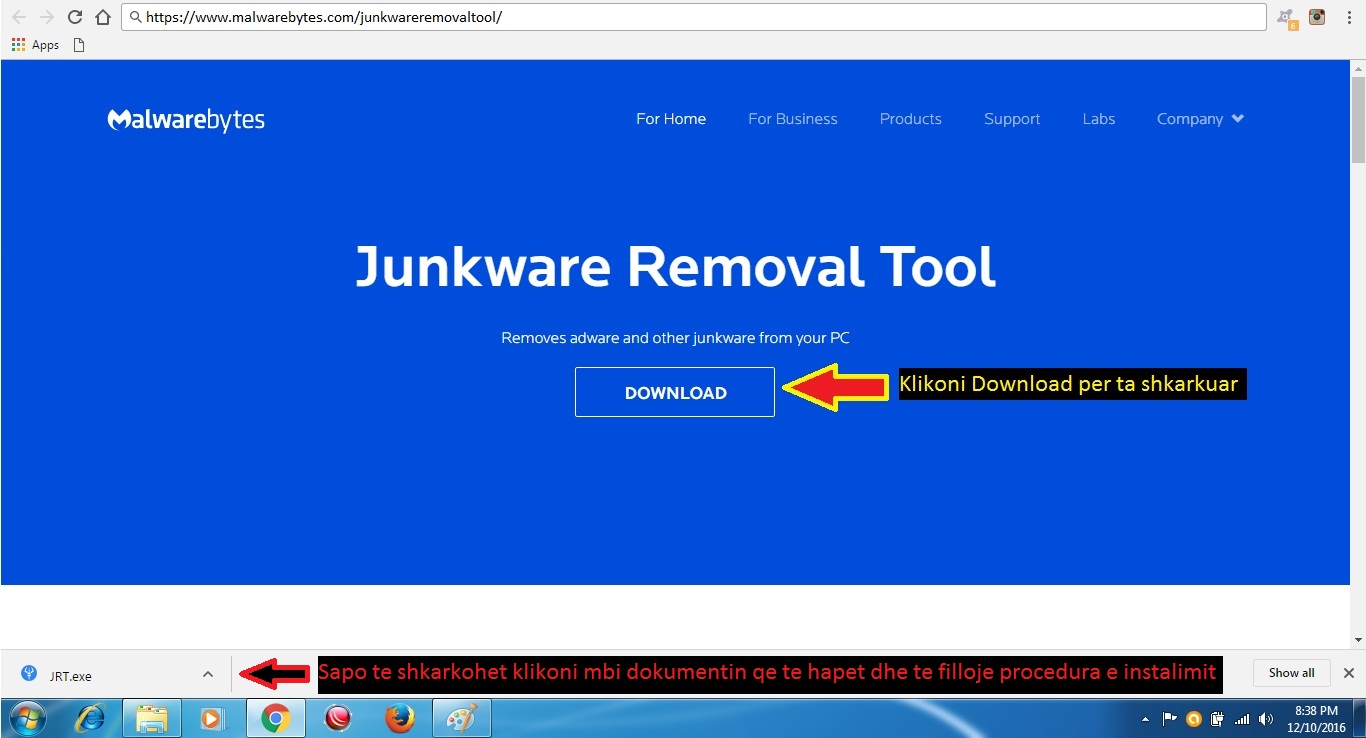This screenshot has width=1366, height=738.
Task: Check the power plug tray icon
Action: coord(1217,719)
